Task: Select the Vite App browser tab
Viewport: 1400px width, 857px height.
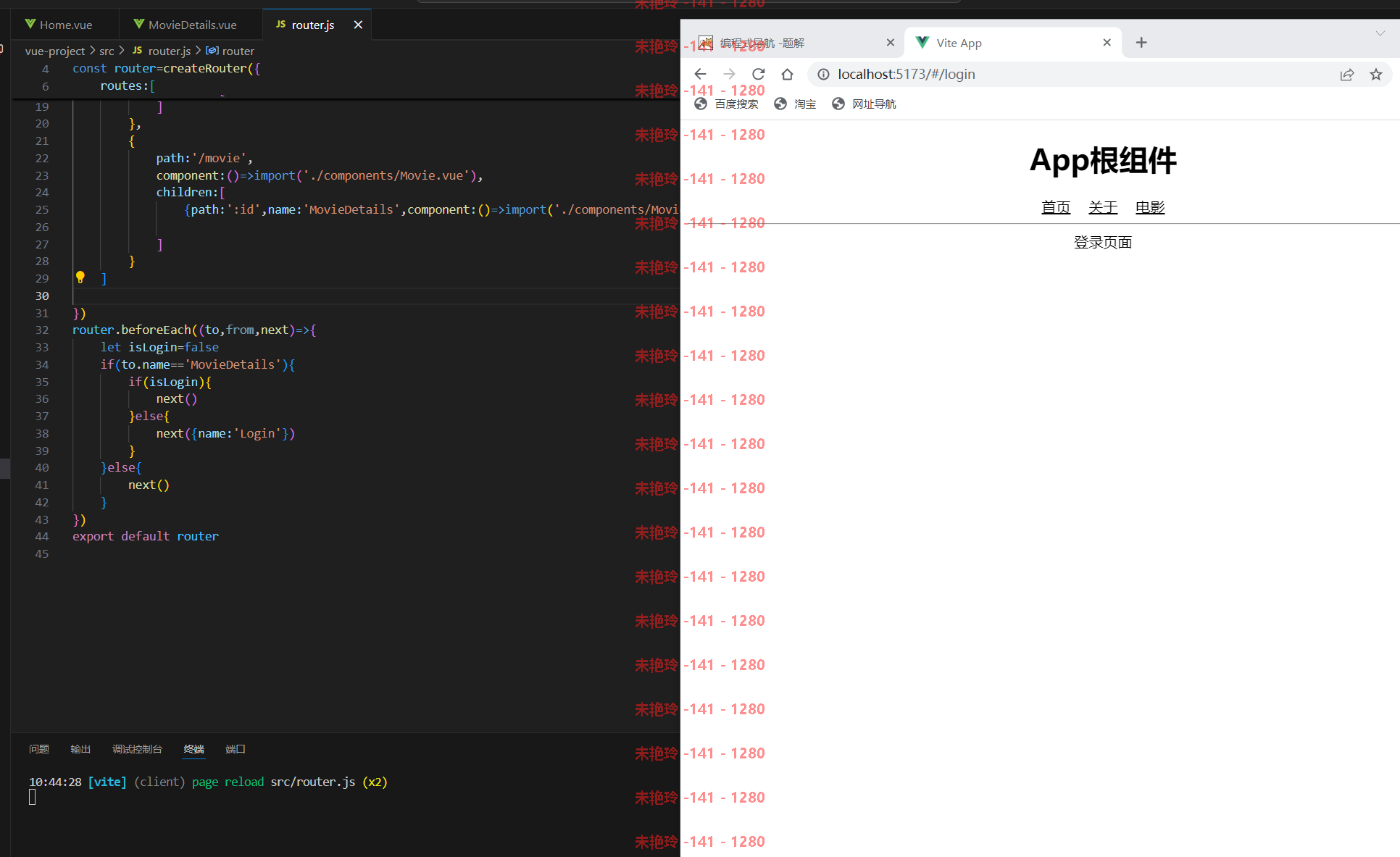Action: pyautogui.click(x=1011, y=43)
